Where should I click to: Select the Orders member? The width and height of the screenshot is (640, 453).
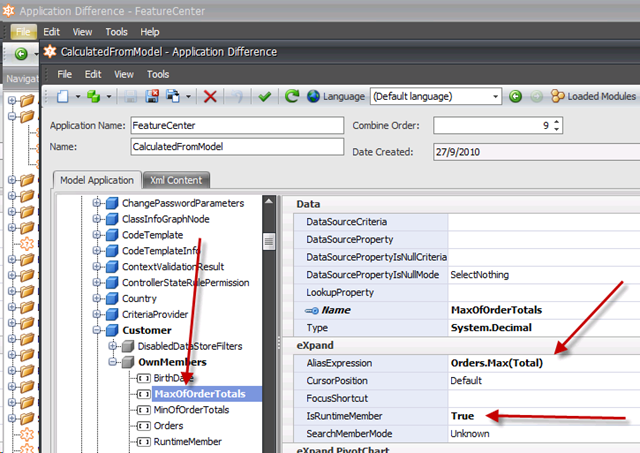(x=169, y=426)
